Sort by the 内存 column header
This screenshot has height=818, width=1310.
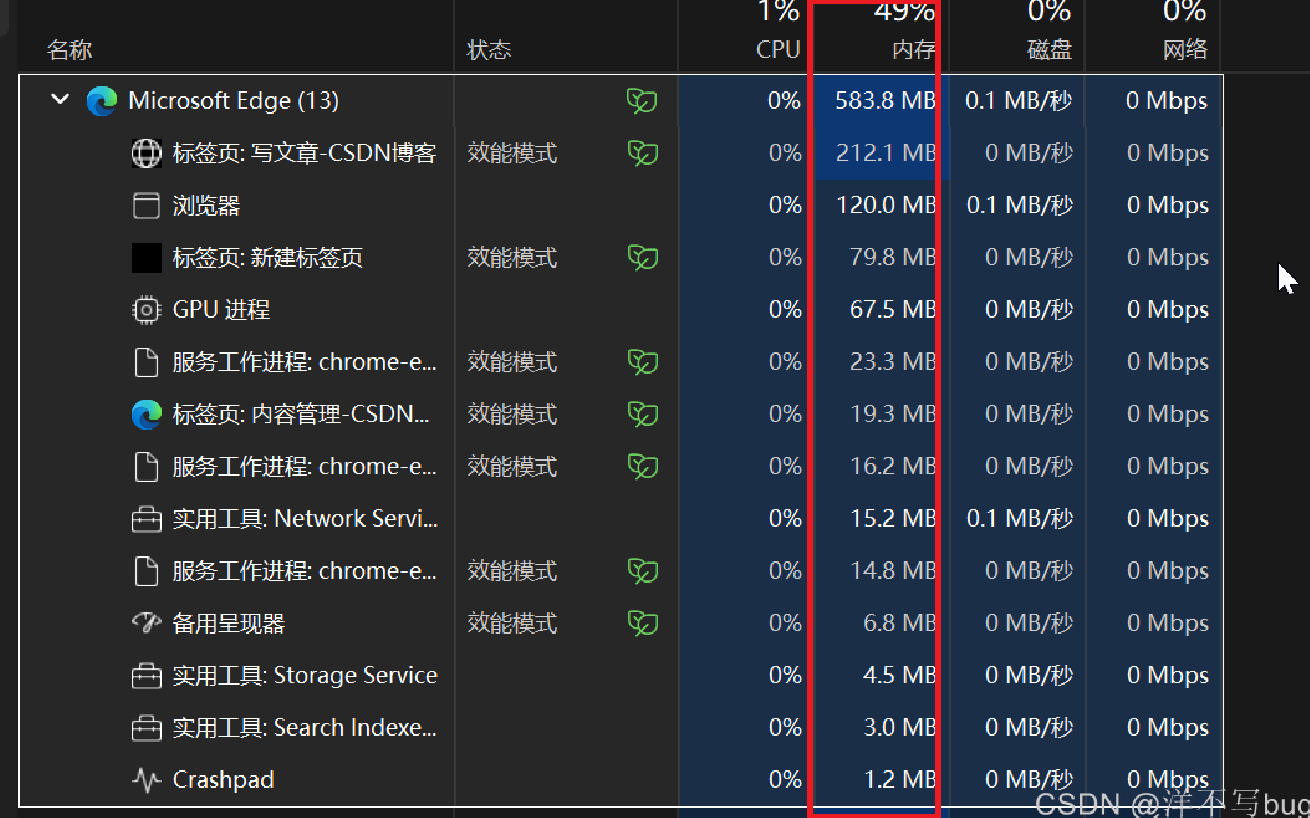point(913,50)
